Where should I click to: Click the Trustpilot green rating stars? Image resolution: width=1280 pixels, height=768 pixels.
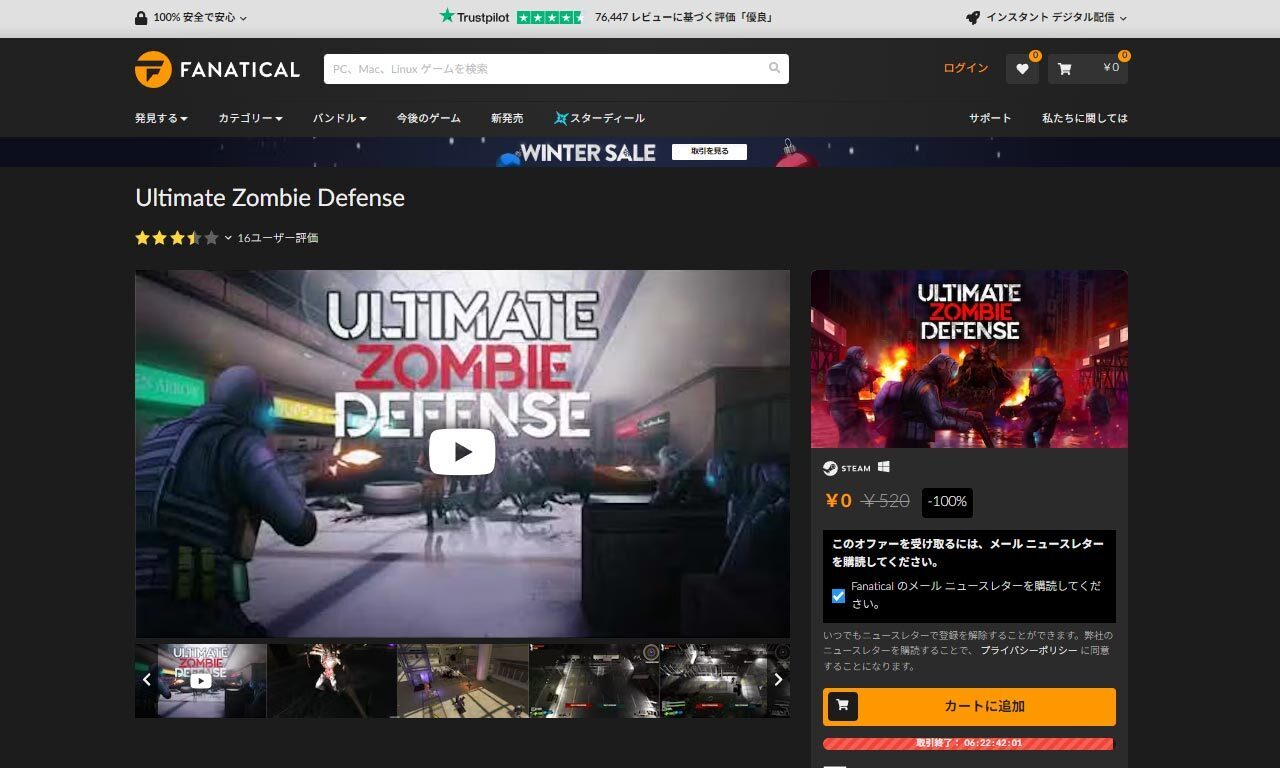pyautogui.click(x=550, y=17)
